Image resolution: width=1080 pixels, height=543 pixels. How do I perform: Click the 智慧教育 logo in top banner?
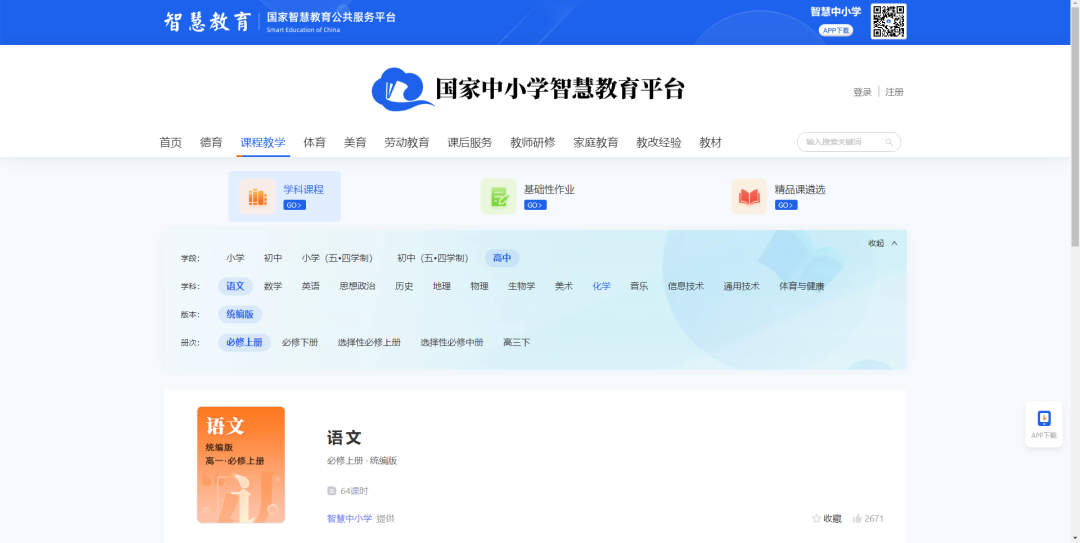point(207,21)
